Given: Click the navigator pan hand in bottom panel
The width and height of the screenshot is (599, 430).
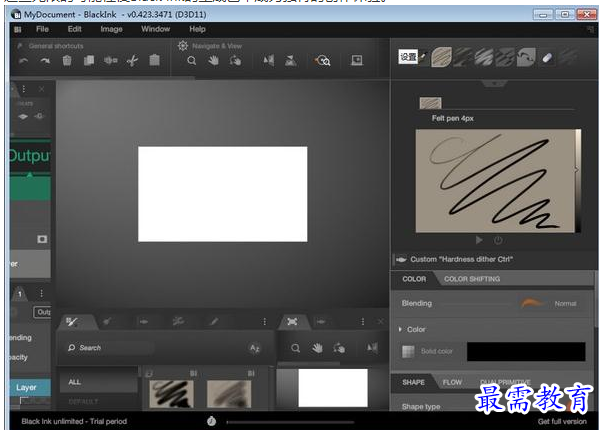Looking at the screenshot, I should [x=317, y=348].
